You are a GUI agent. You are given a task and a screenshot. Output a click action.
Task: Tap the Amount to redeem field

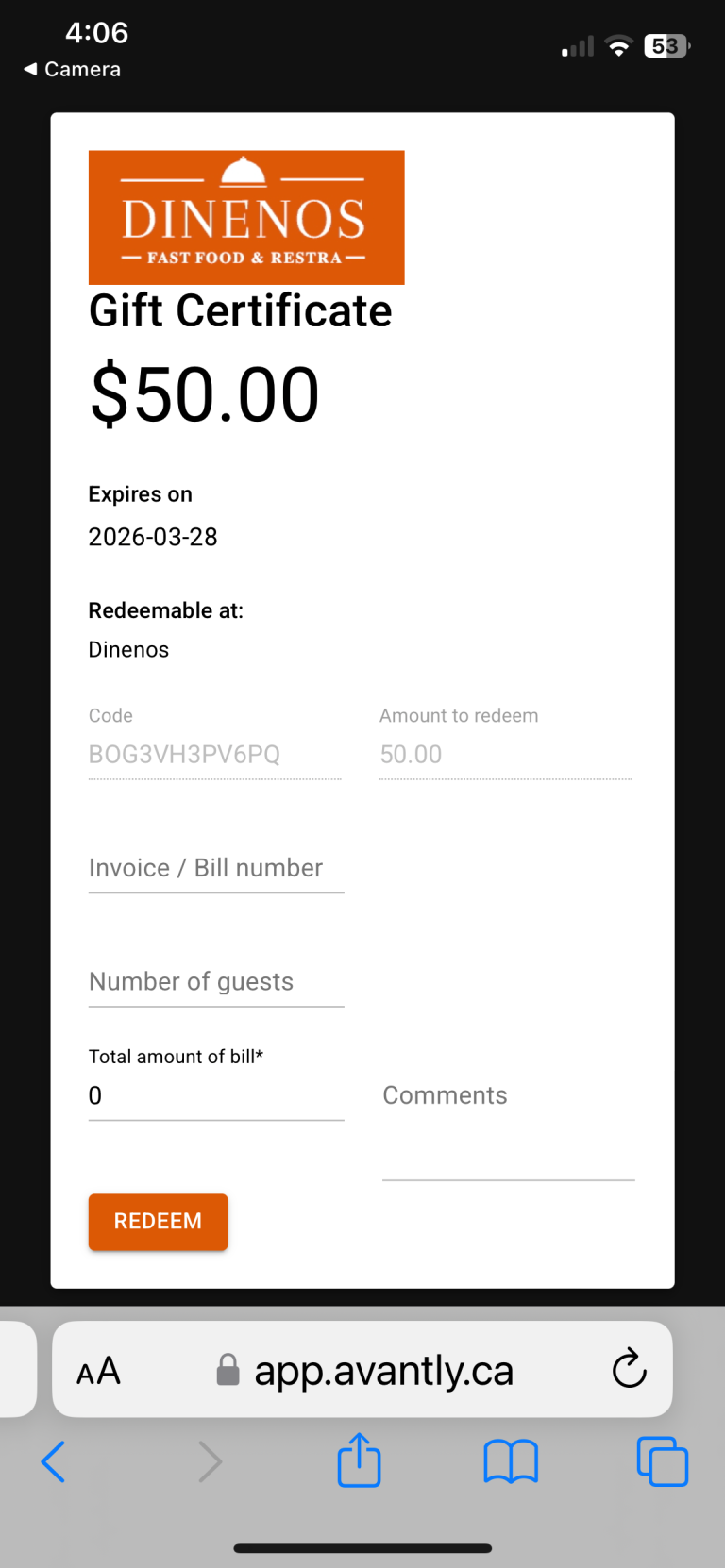505,755
